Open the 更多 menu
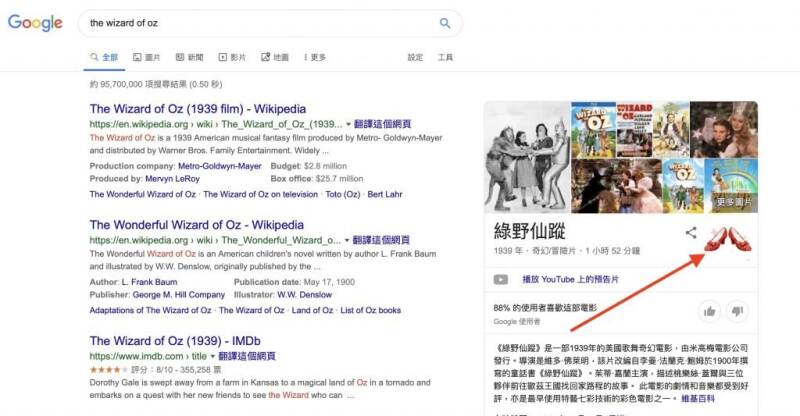Viewport: 800px width, 416px height. pos(315,57)
